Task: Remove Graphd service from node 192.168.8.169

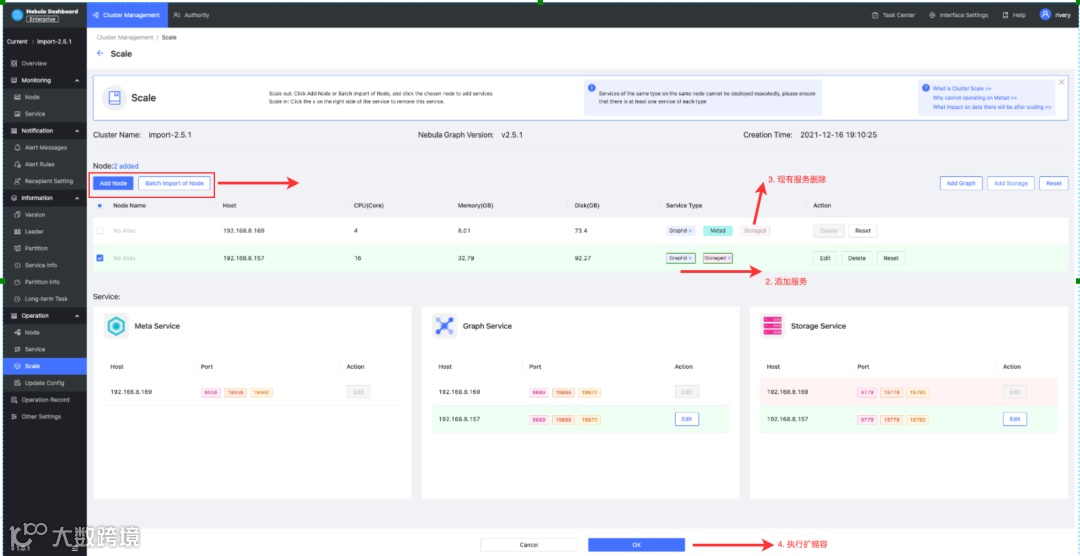Action: 690,231
